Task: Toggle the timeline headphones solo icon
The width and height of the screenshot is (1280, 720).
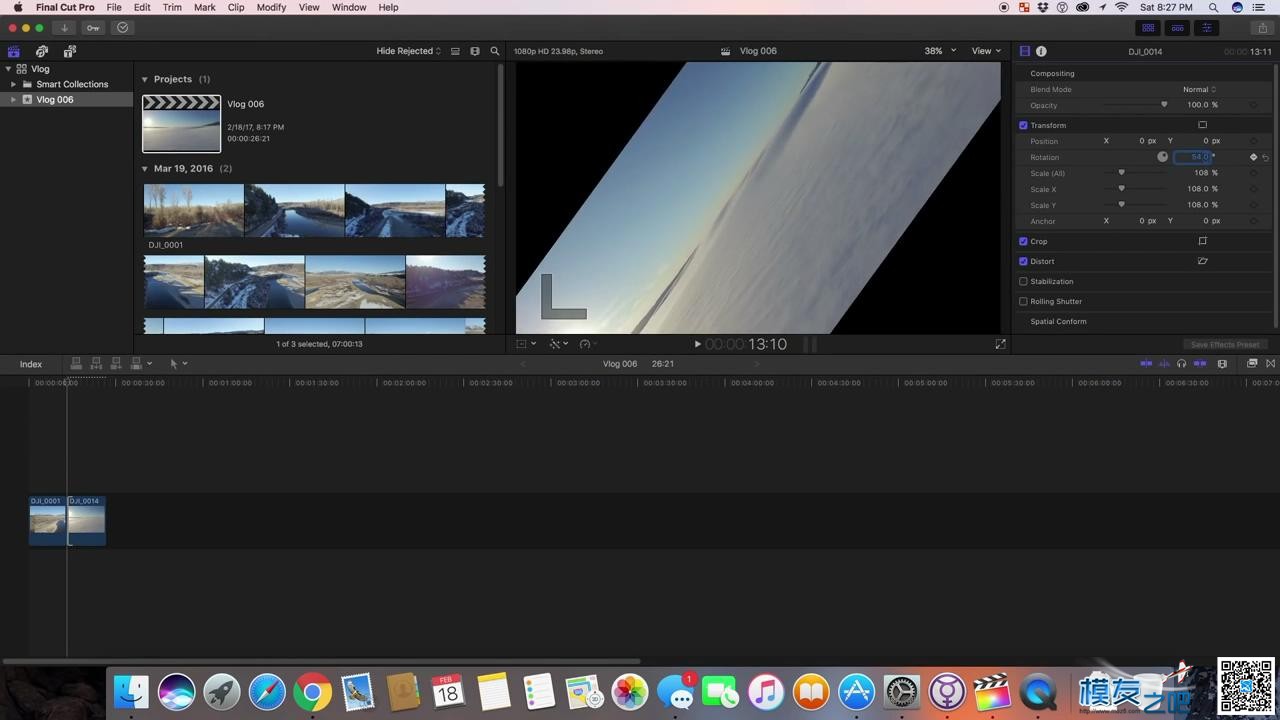Action: pyautogui.click(x=1182, y=364)
